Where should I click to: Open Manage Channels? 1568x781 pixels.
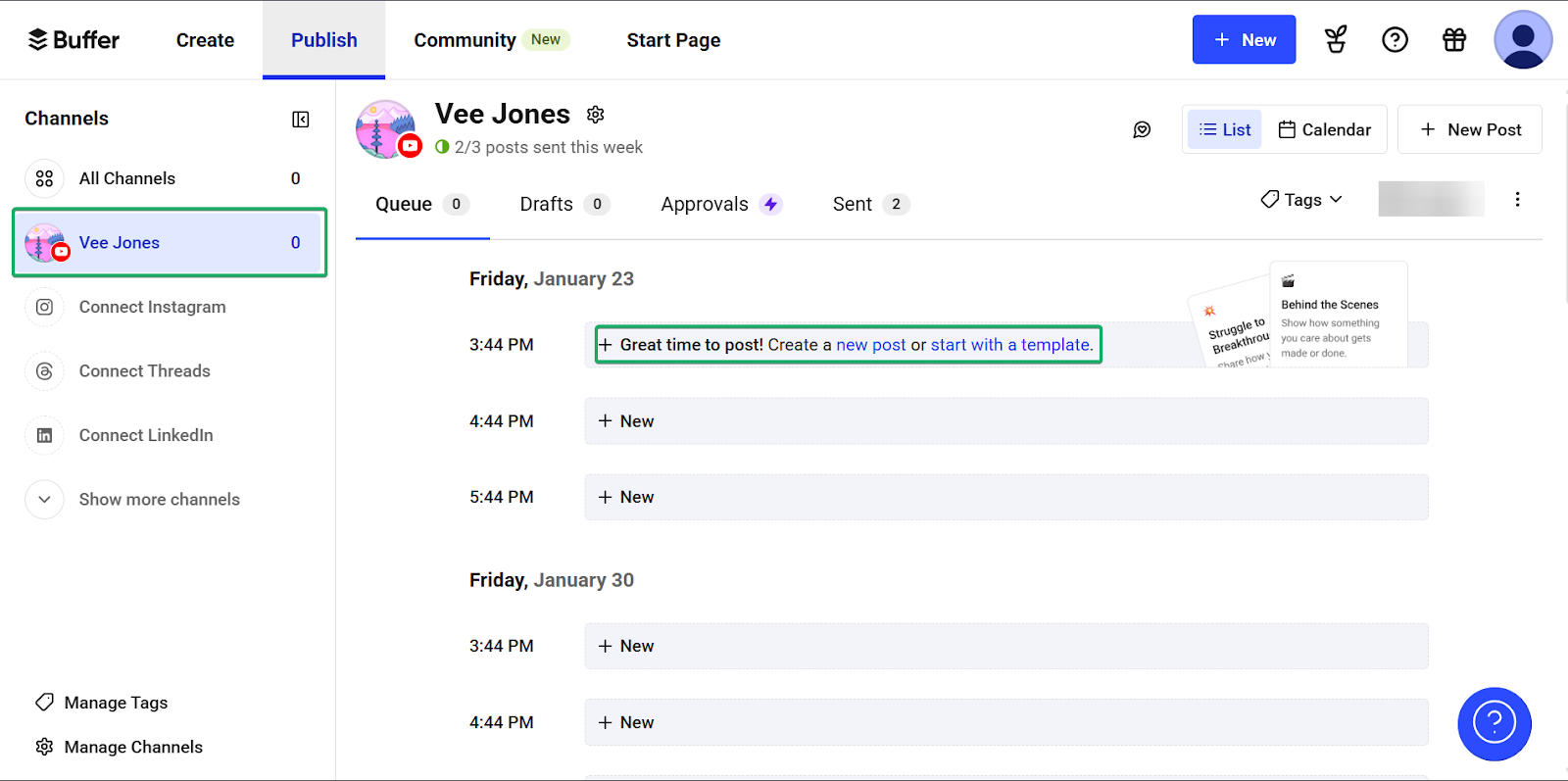pyautogui.click(x=120, y=747)
